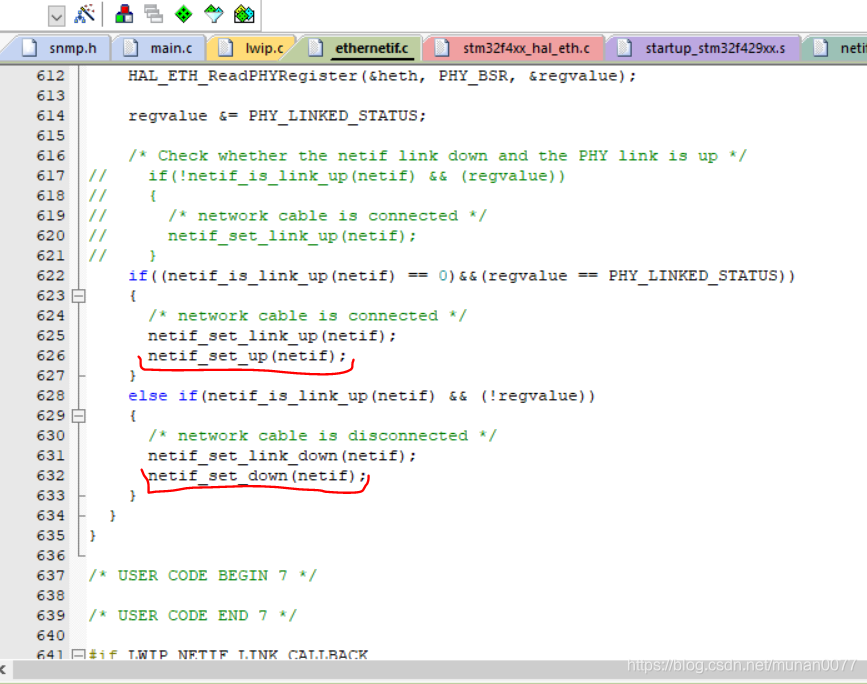Collapse the code fold at line 629
Screen dimensions: 867x684
pyautogui.click(x=79, y=415)
